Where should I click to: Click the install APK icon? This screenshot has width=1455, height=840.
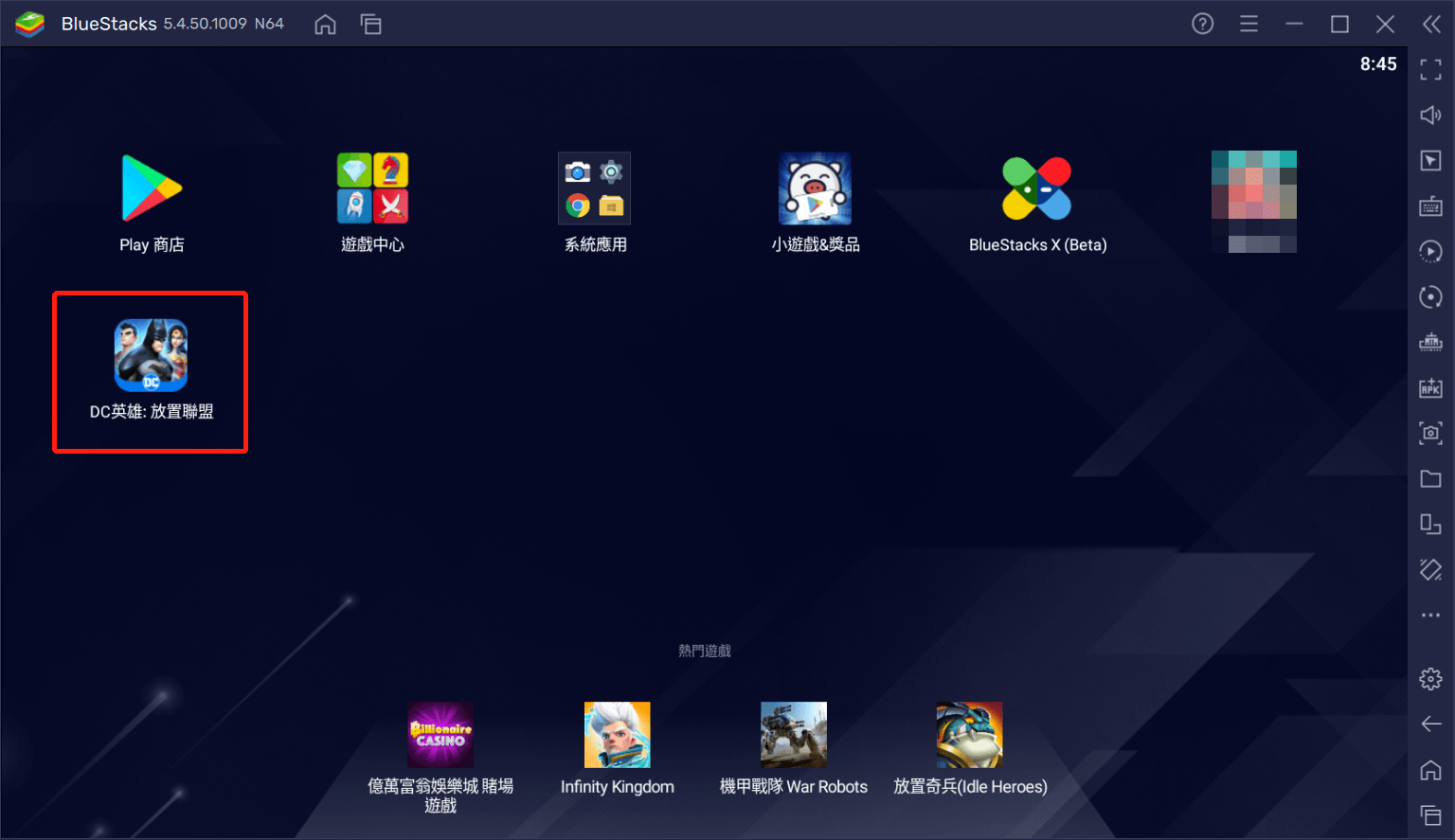pos(1430,387)
